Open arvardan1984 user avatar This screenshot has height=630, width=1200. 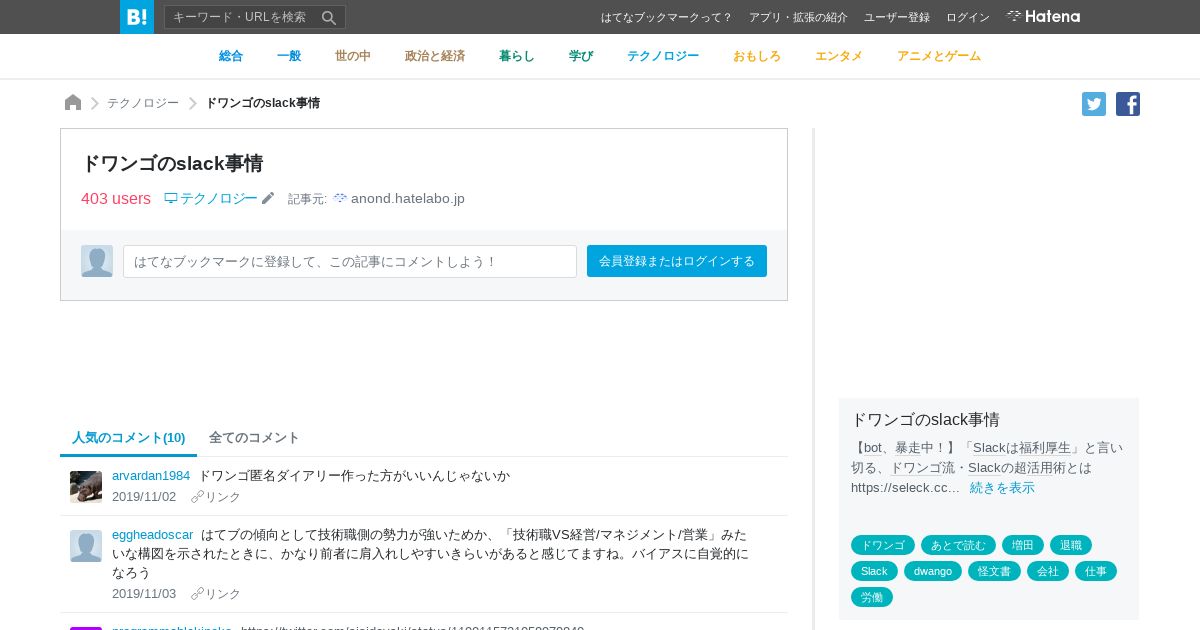[x=86, y=487]
